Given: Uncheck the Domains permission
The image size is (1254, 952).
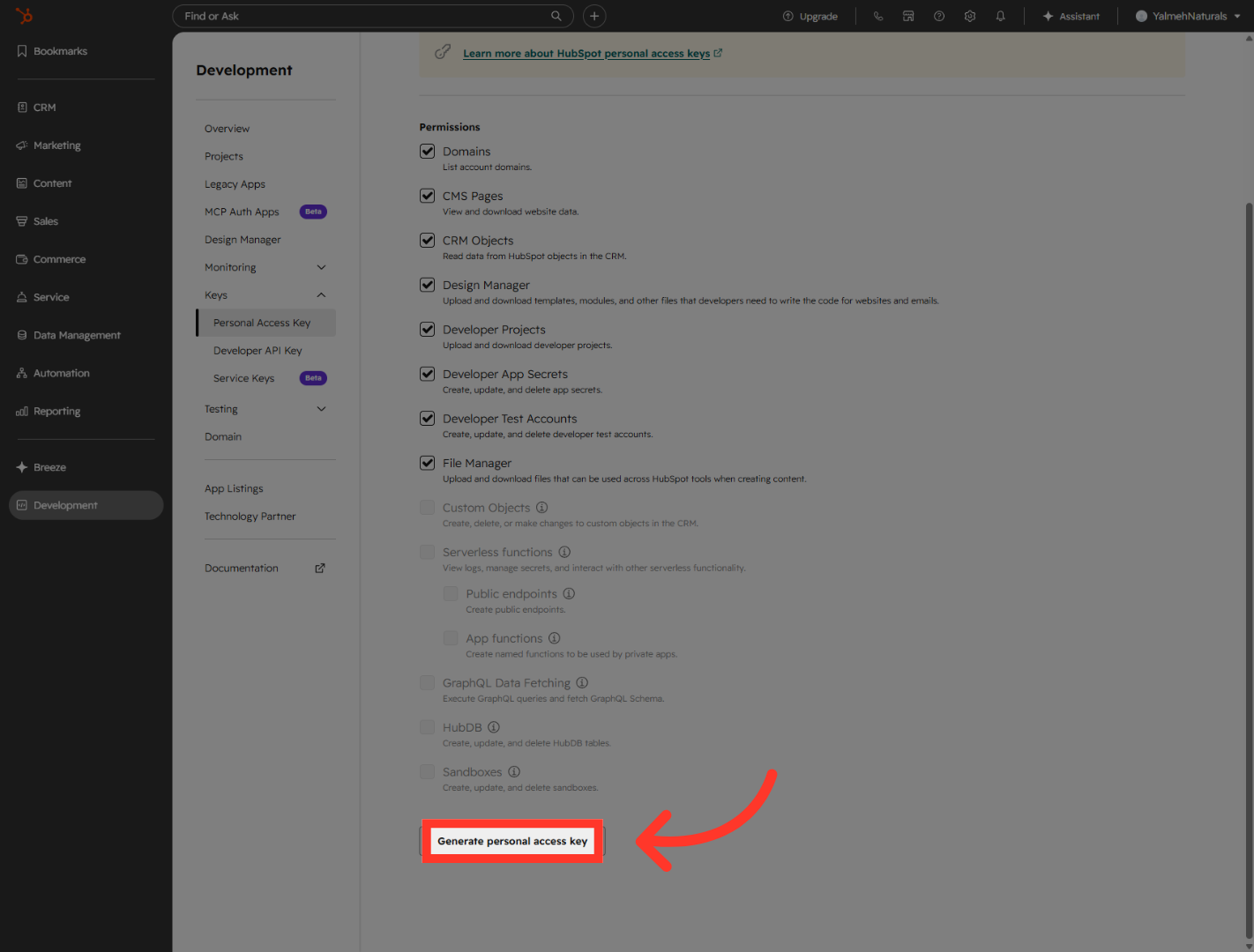Looking at the screenshot, I should coord(428,151).
